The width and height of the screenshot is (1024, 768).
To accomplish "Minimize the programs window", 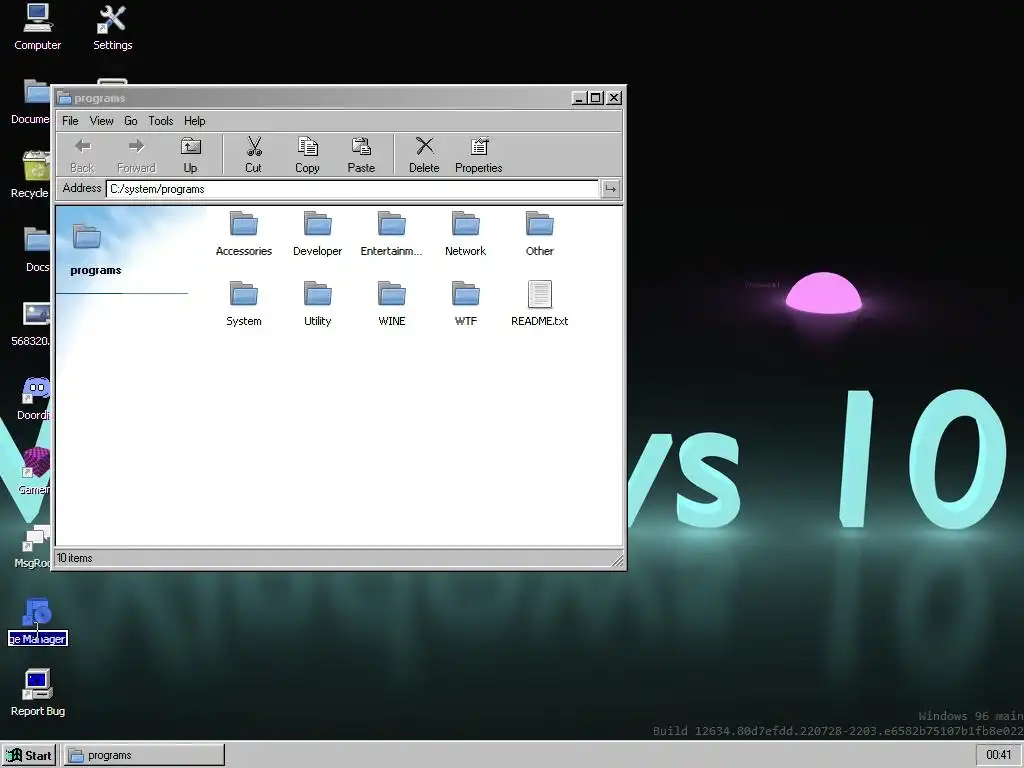I will pyautogui.click(x=579, y=98).
